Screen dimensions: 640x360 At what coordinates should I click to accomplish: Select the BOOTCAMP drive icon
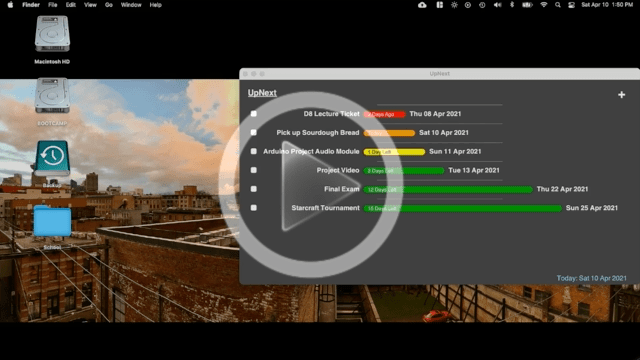click(52, 96)
